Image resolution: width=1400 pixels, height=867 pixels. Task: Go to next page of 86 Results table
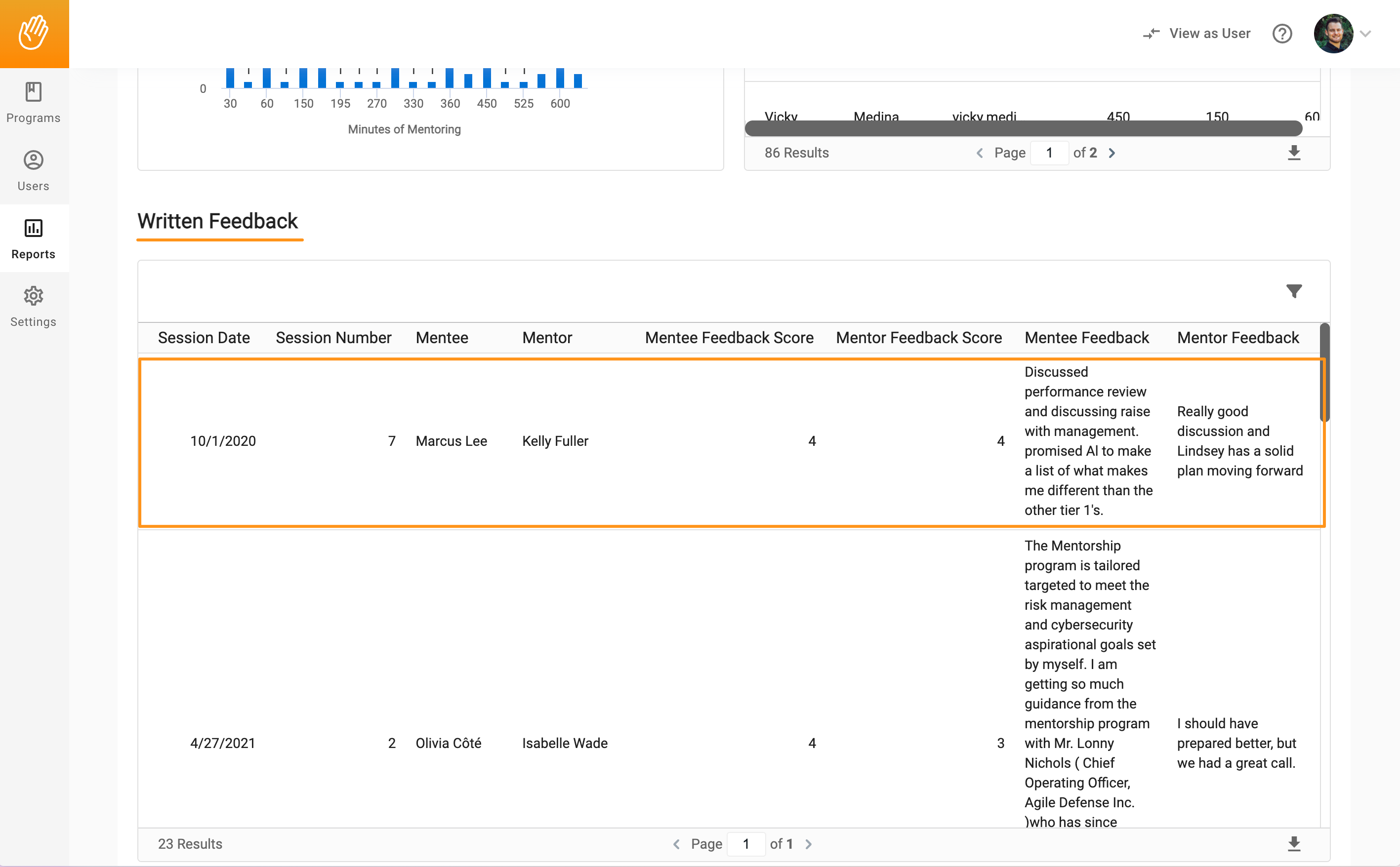click(x=1112, y=153)
